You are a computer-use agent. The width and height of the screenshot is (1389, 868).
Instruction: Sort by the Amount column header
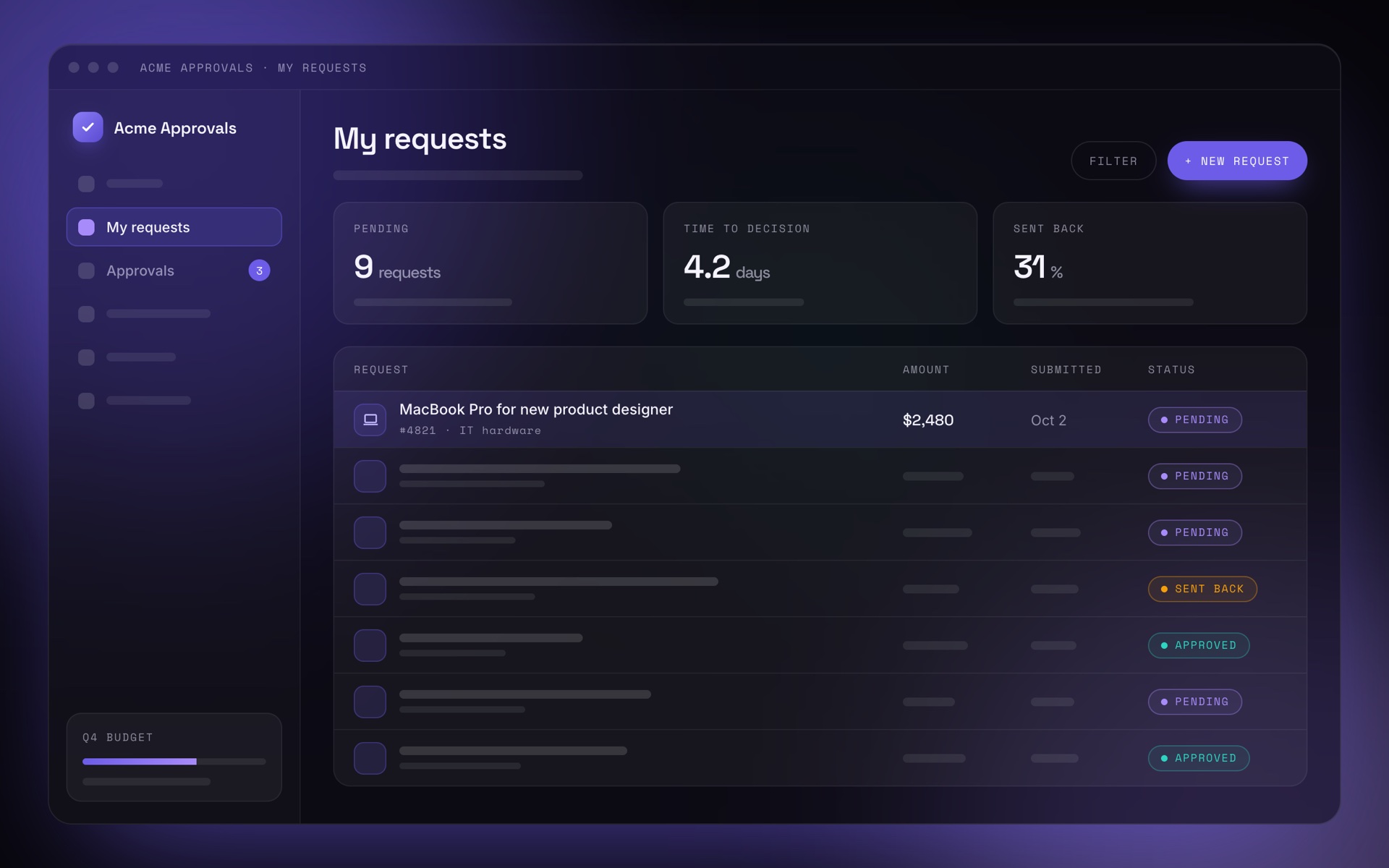[x=926, y=370]
